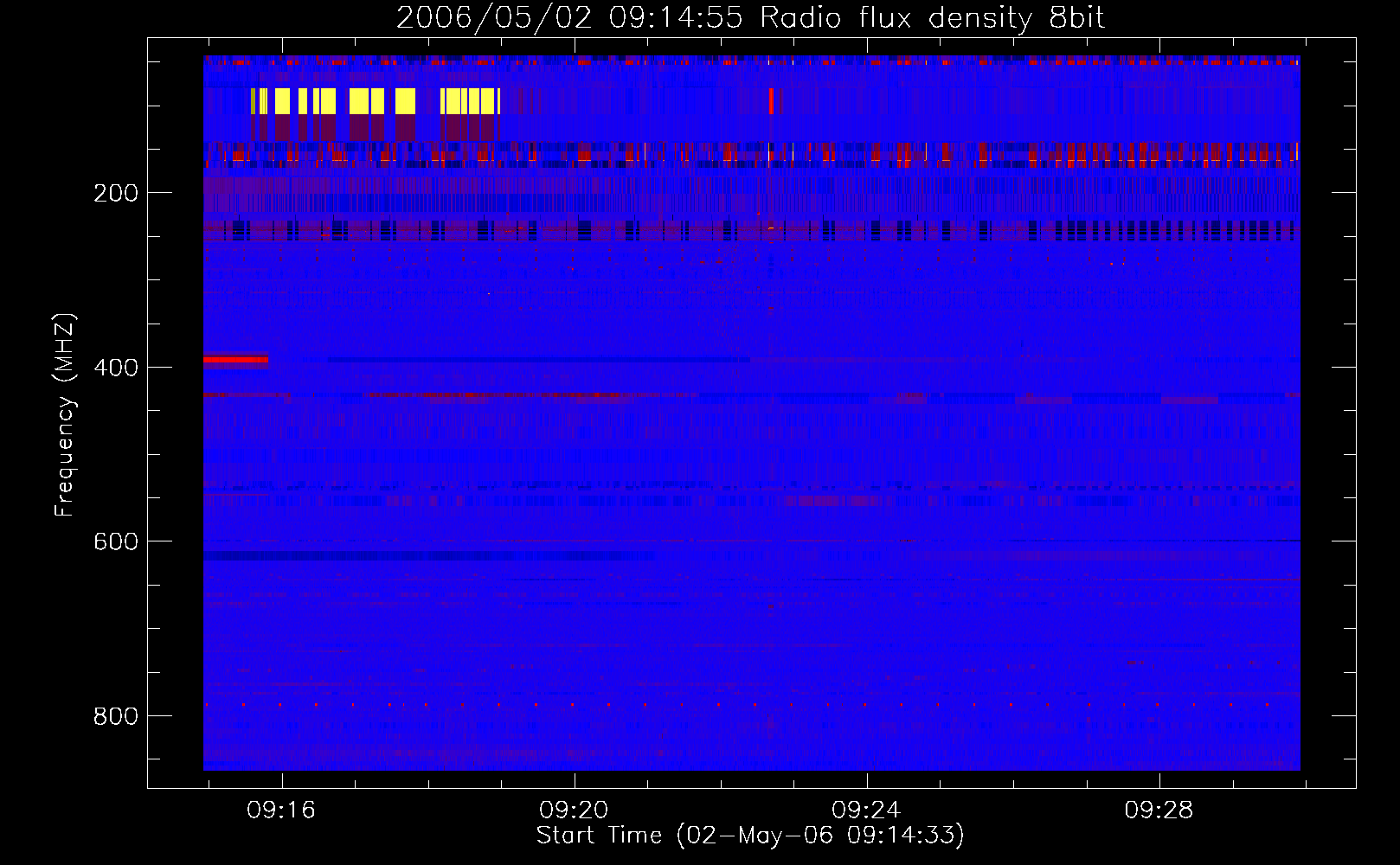Screen dimensions: 1400x865
Task: Click the 09:20 time tick label
Action: pyautogui.click(x=574, y=811)
